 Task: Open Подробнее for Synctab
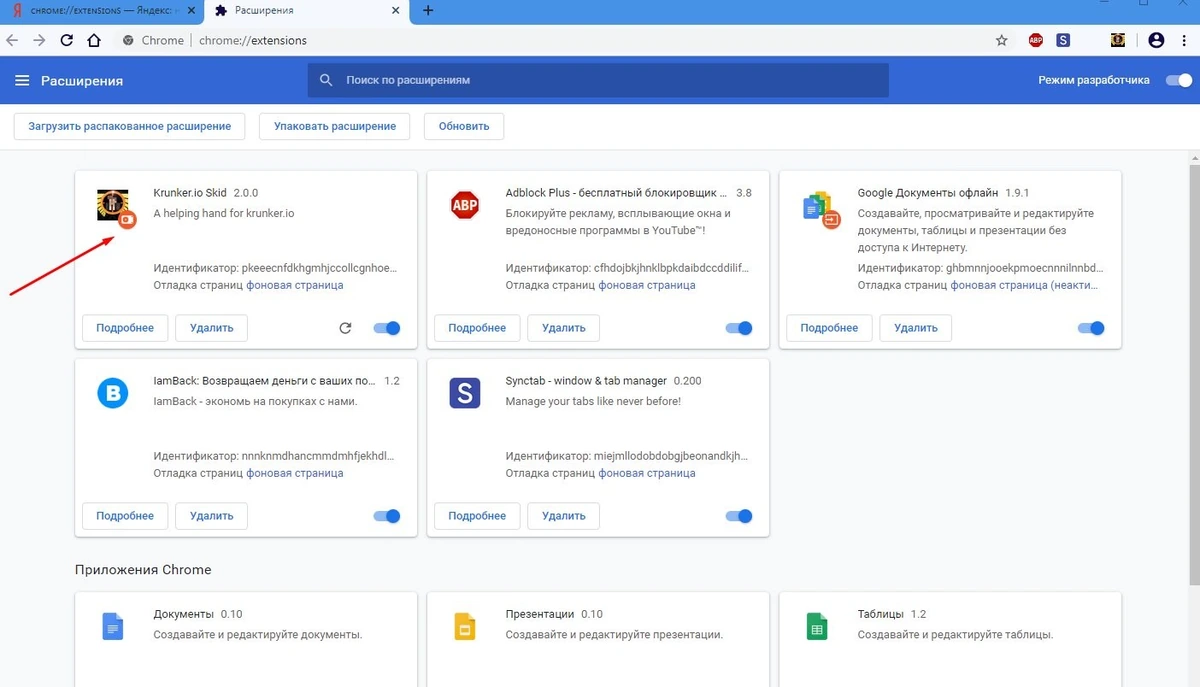(x=477, y=516)
